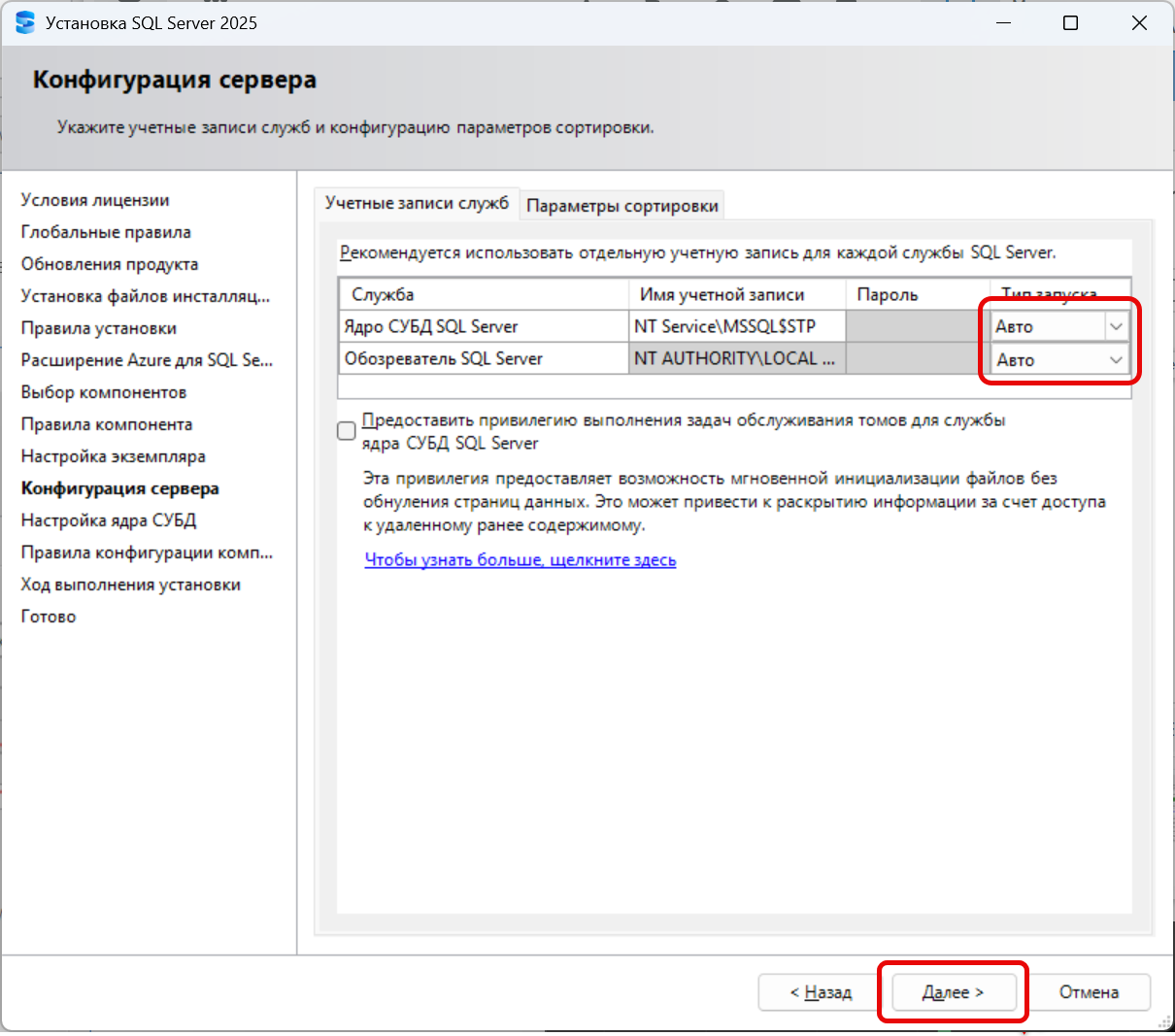
Task: Click the SQL Server setup icon in the title bar
Action: [25, 22]
